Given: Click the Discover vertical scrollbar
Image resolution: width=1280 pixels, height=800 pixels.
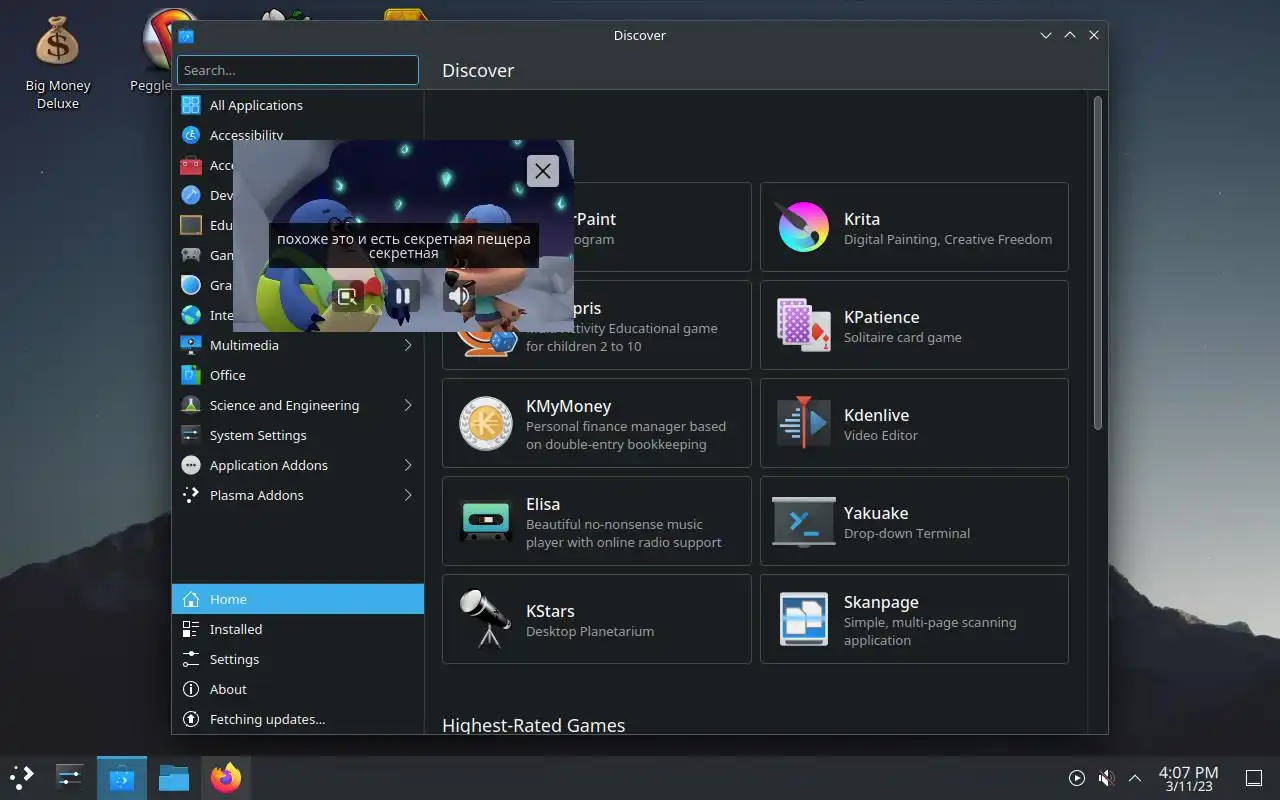Looking at the screenshot, I should click(1097, 263).
